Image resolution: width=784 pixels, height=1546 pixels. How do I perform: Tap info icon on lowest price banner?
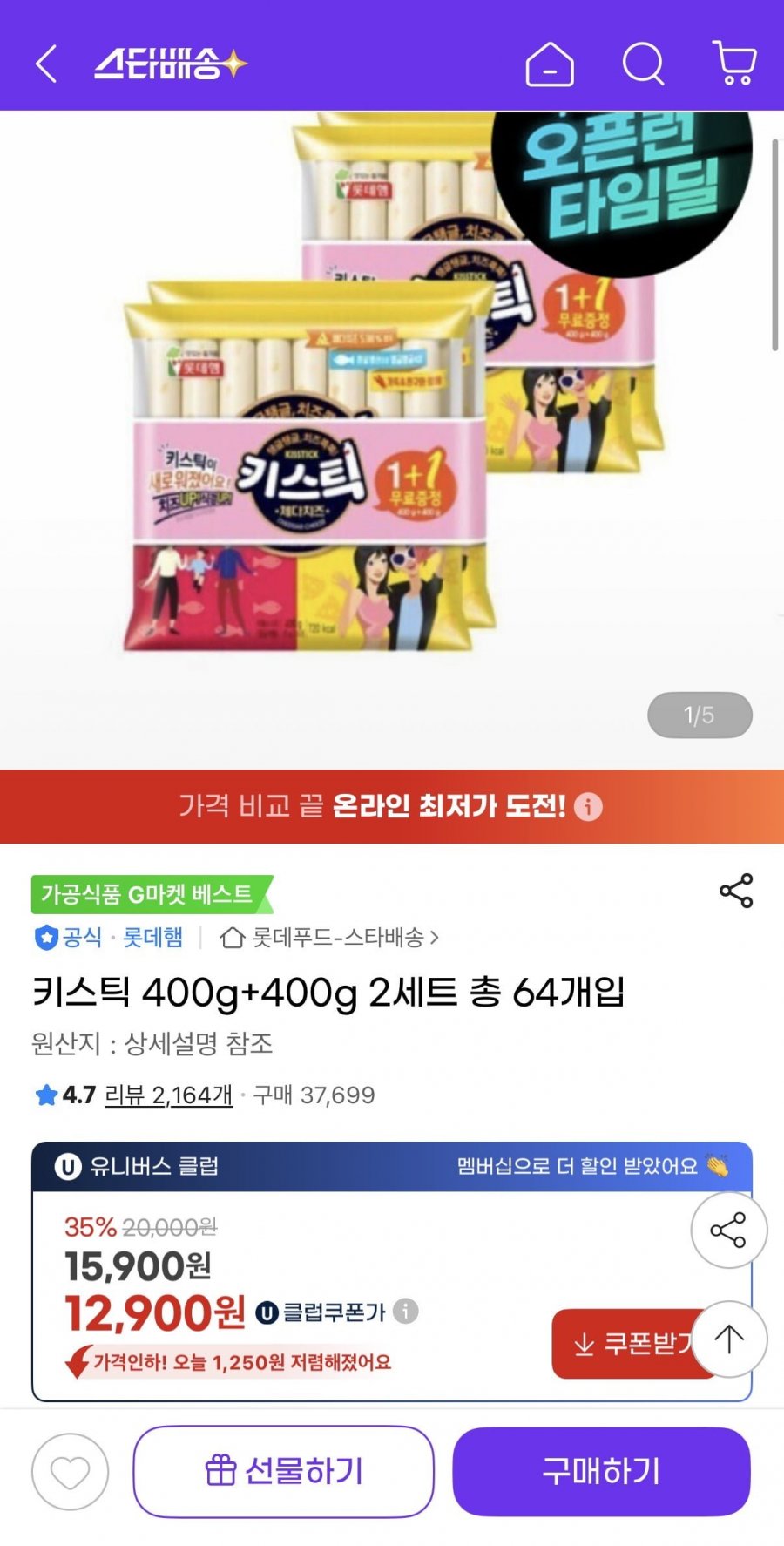click(x=588, y=806)
